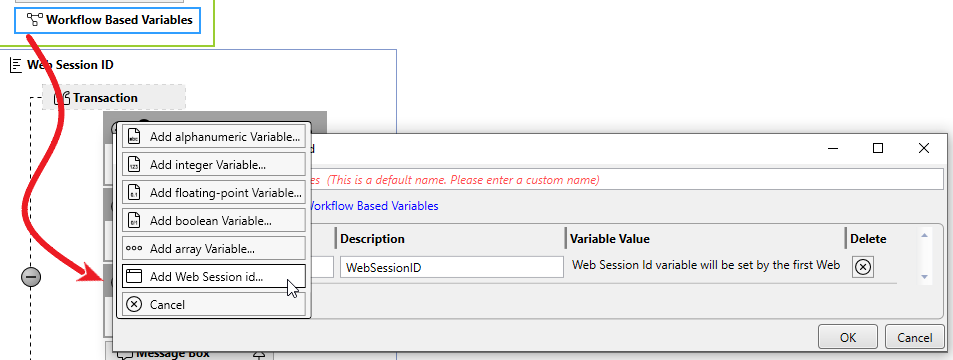Viewport: 953px width, 360px height.
Task: Choose Add Web Session id...
Action: pyautogui.click(x=214, y=277)
